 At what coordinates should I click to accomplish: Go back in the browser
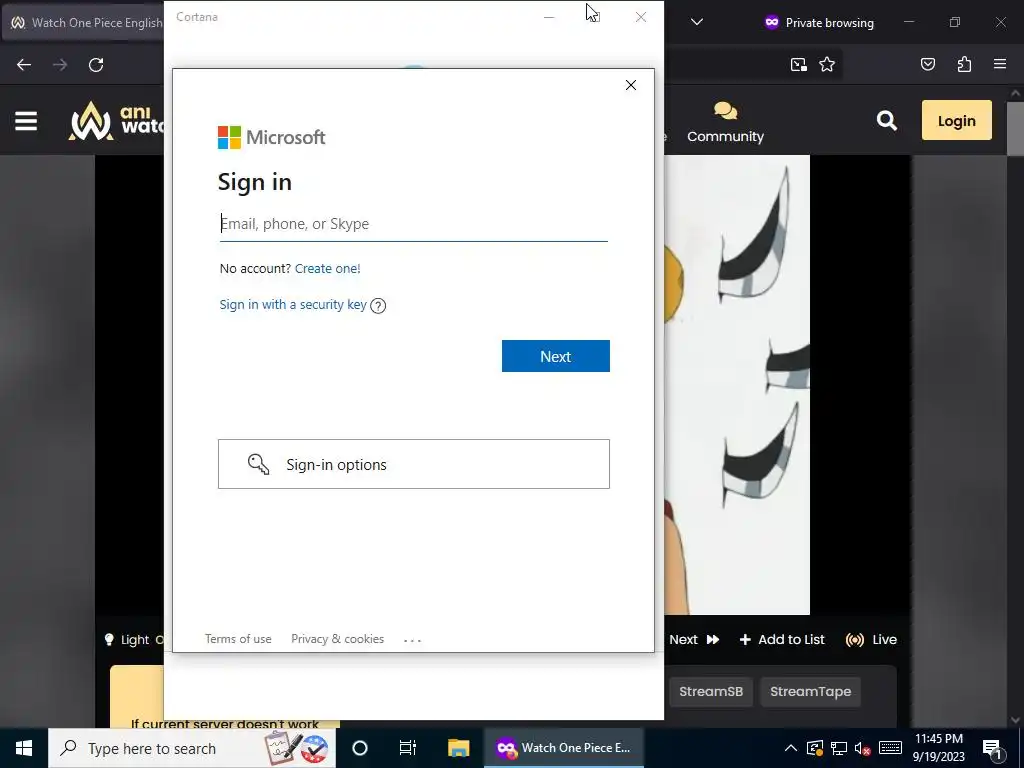pos(24,65)
